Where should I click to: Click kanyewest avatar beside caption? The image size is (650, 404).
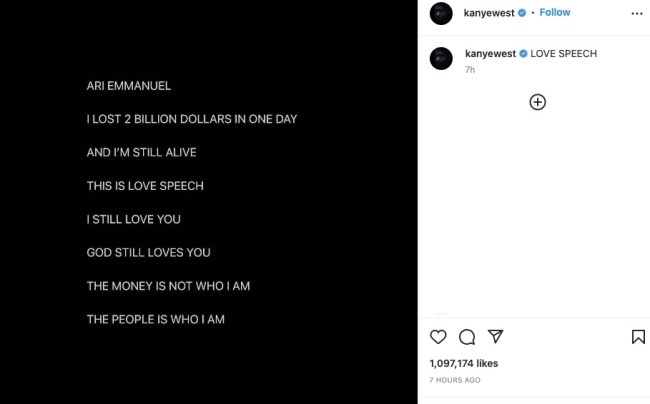[x=441, y=58]
